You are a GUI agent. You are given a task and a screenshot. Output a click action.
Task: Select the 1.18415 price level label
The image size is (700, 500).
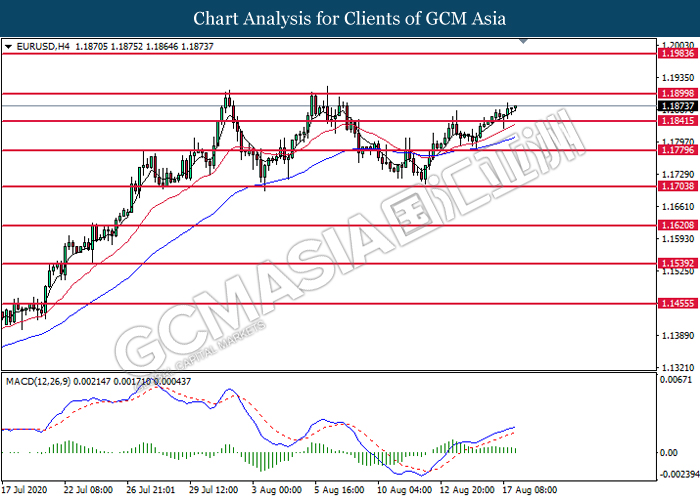pyautogui.click(x=678, y=121)
